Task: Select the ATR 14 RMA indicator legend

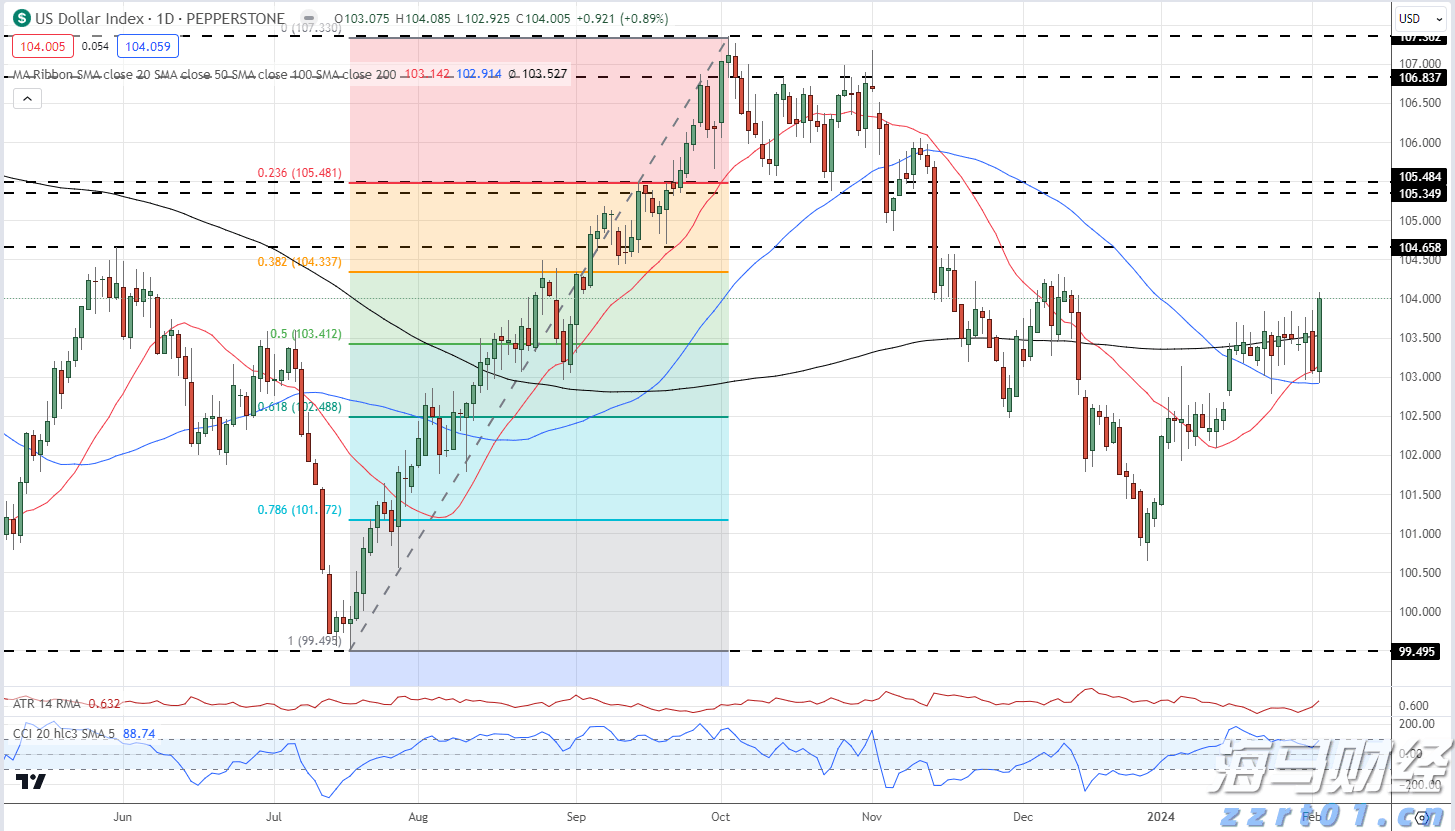Action: coord(48,703)
